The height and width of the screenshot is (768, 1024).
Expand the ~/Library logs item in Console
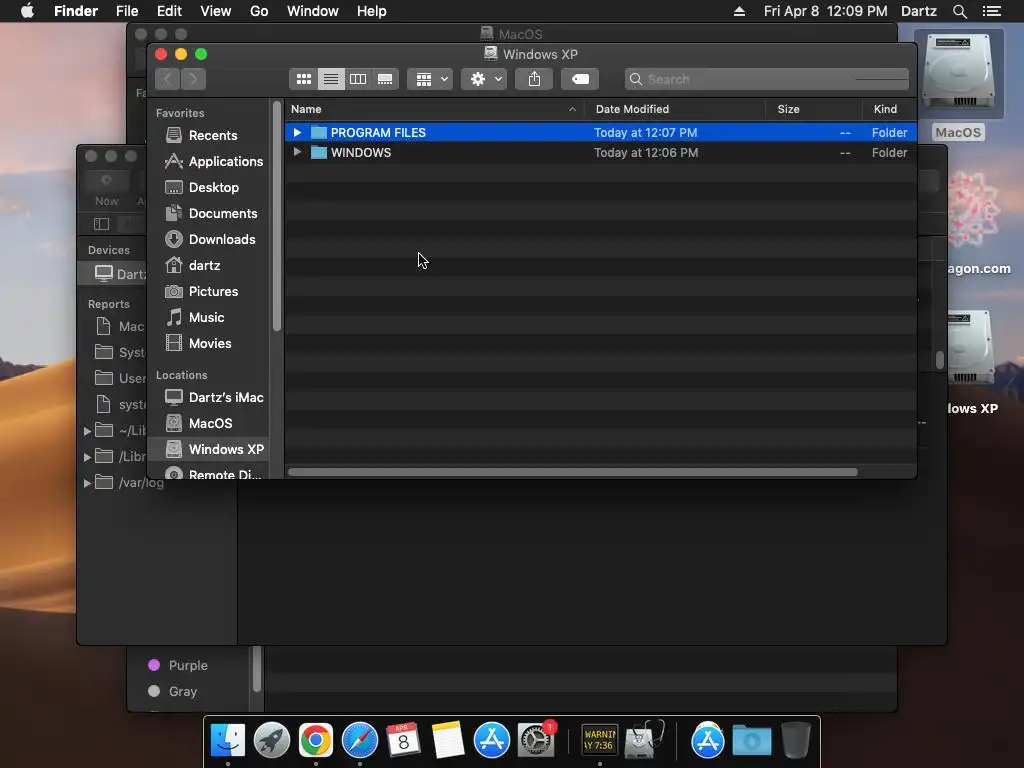87,431
